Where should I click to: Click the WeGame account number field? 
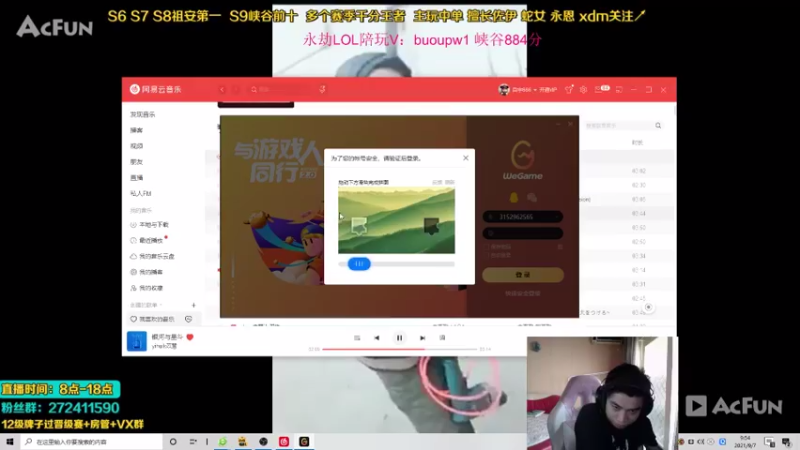click(x=523, y=217)
